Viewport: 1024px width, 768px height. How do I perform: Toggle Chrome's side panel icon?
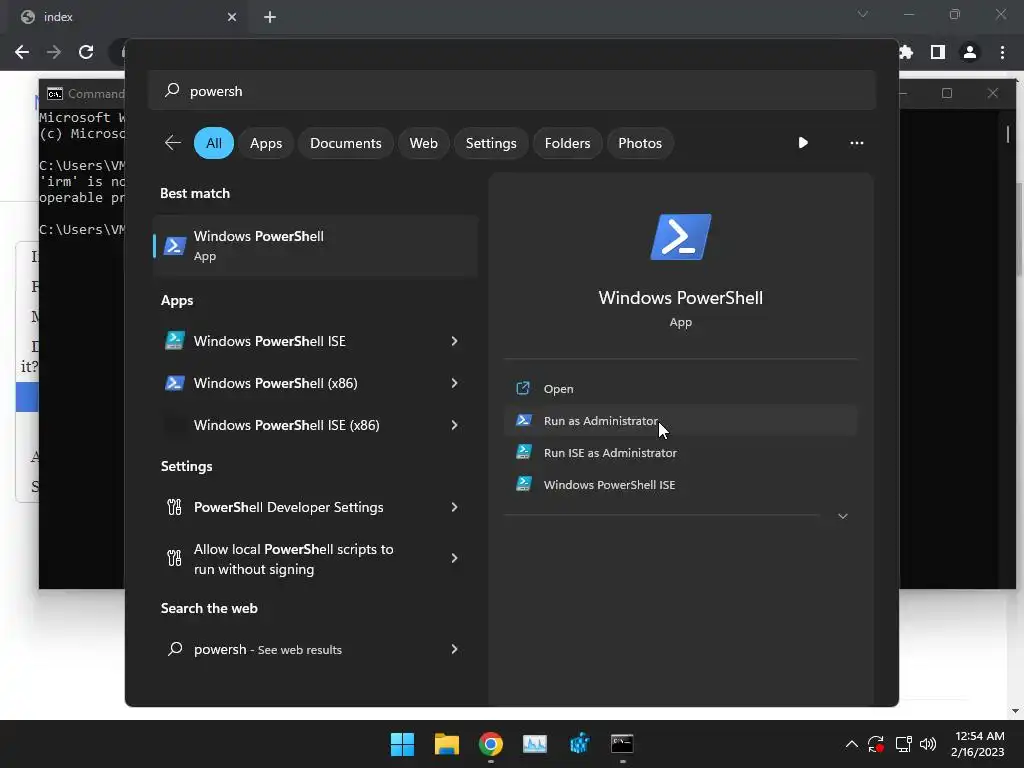937,52
